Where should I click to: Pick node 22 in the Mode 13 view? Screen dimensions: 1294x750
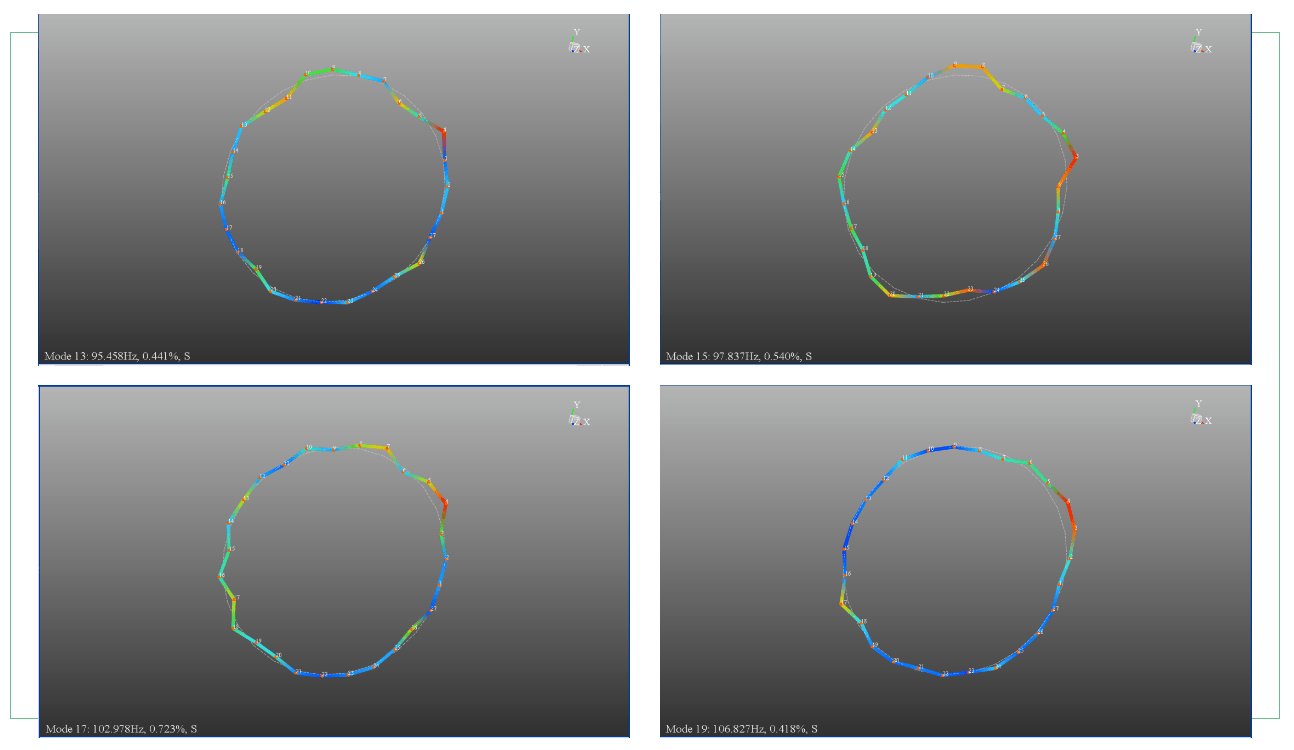323,300
